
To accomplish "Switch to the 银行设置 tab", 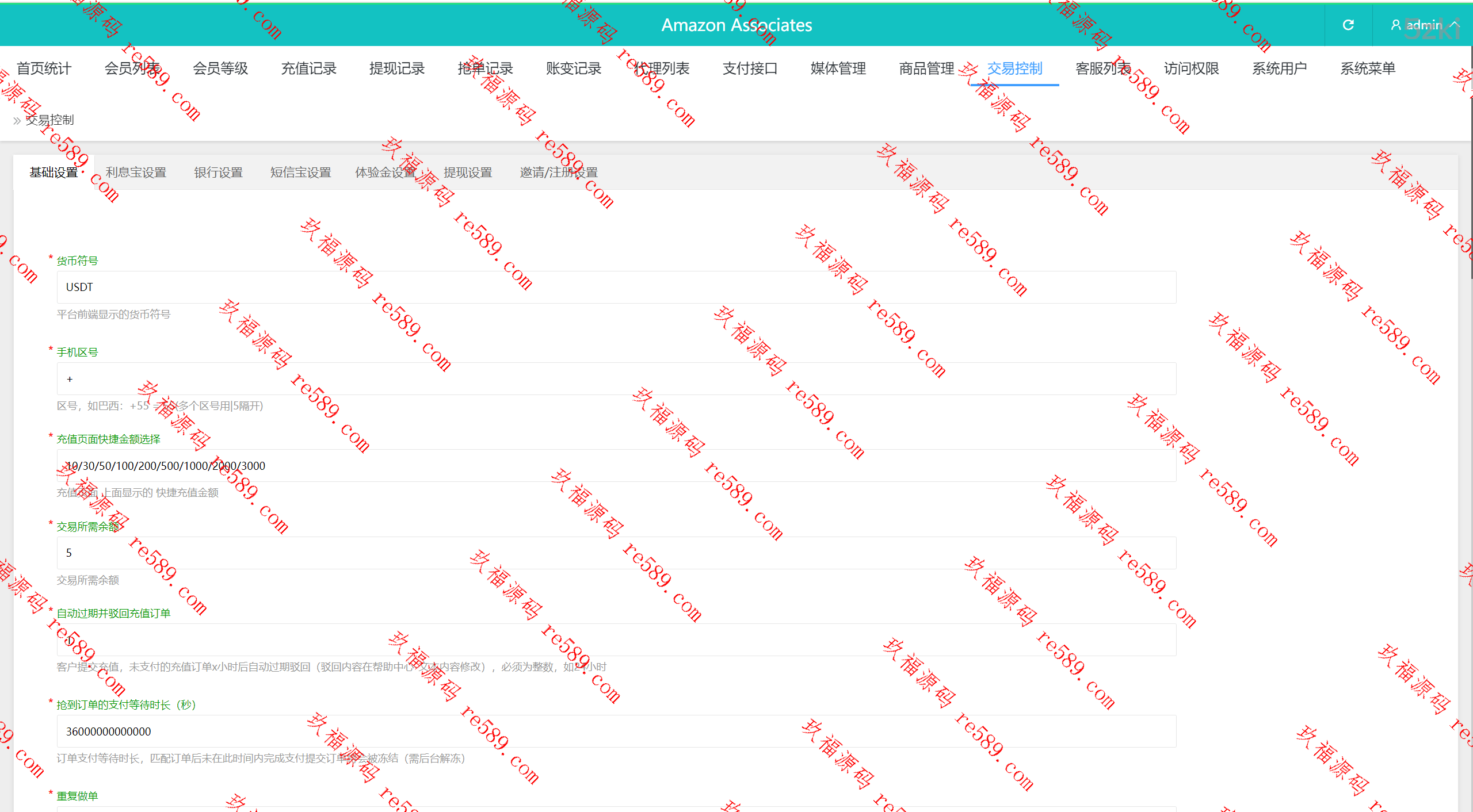I will tap(218, 173).
